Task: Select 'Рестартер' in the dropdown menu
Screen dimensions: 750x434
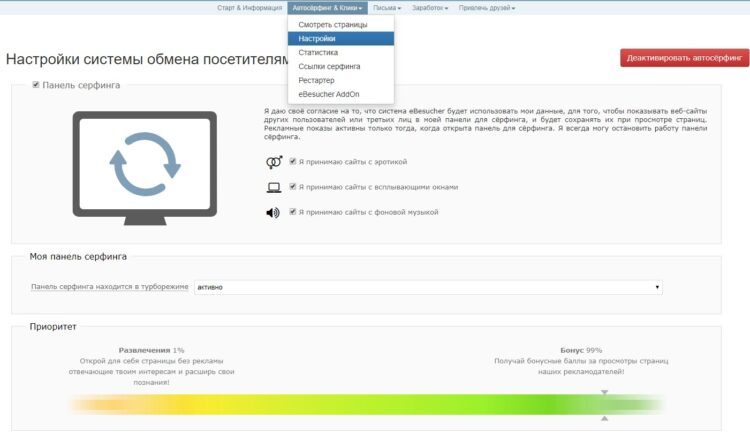Action: tap(316, 80)
